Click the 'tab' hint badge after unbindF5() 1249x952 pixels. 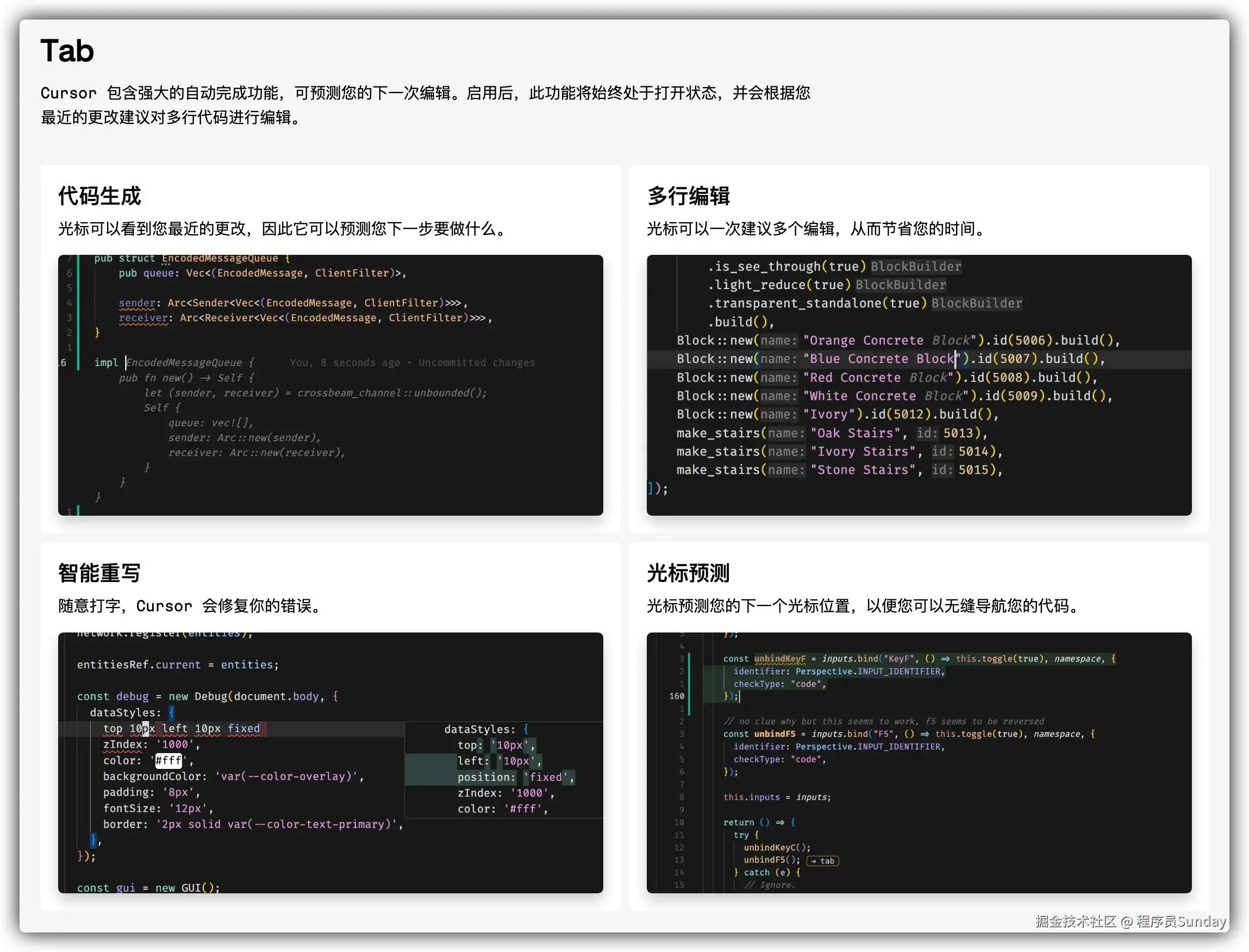(x=822, y=861)
